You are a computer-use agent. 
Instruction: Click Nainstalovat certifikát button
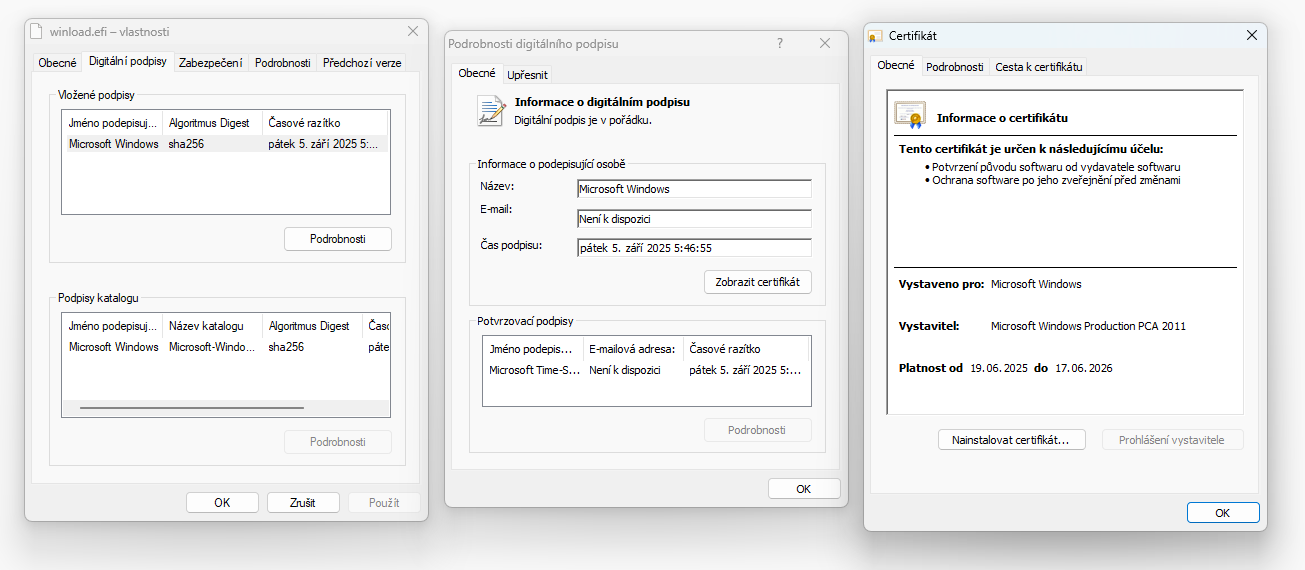(1011, 440)
